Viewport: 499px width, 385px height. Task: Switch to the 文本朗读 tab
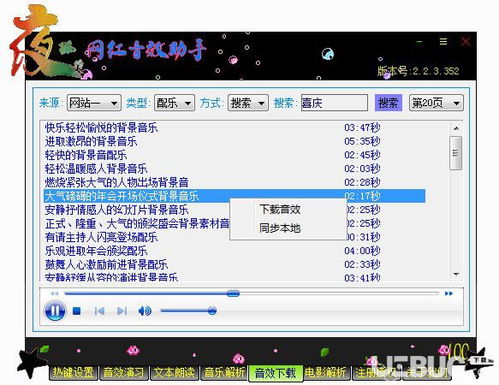click(174, 372)
